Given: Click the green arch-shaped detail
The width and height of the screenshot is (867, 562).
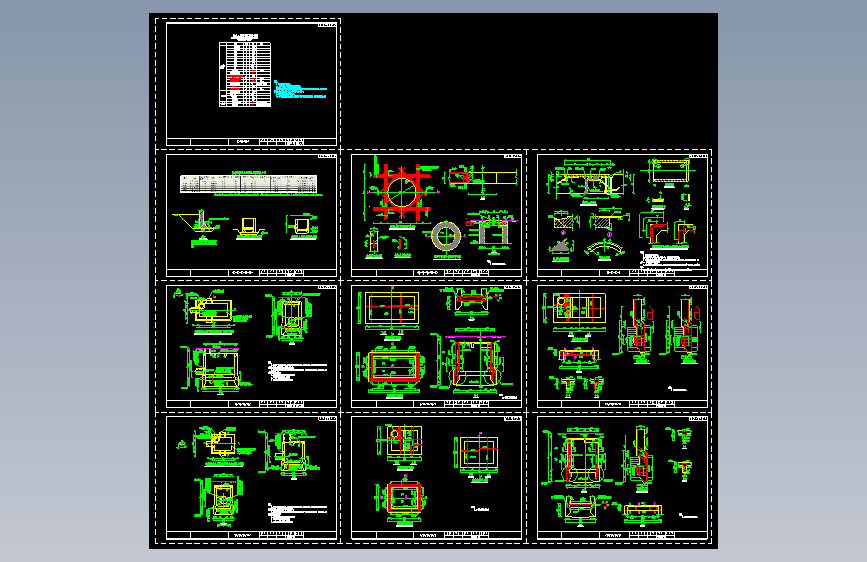Looking at the screenshot, I should [x=605, y=249].
